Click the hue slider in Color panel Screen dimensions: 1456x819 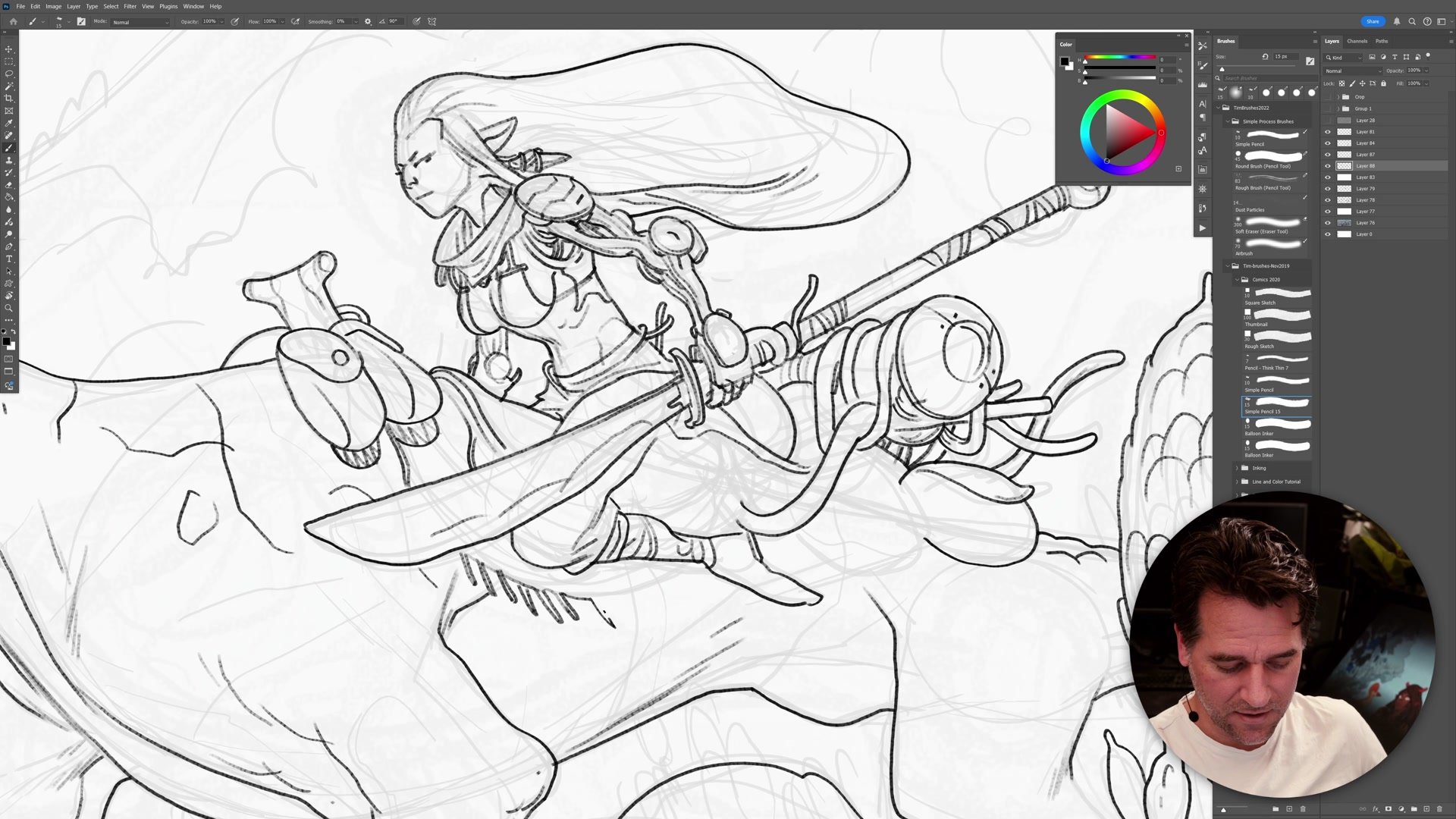[x=1119, y=58]
